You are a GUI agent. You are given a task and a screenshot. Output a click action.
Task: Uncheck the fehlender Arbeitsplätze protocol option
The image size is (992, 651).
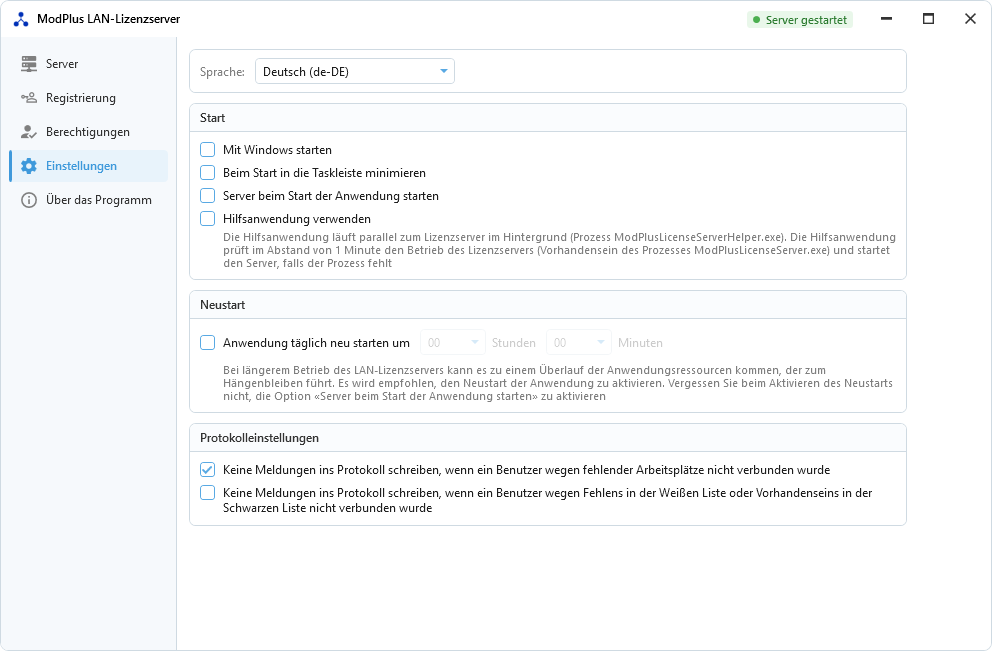[x=208, y=469]
